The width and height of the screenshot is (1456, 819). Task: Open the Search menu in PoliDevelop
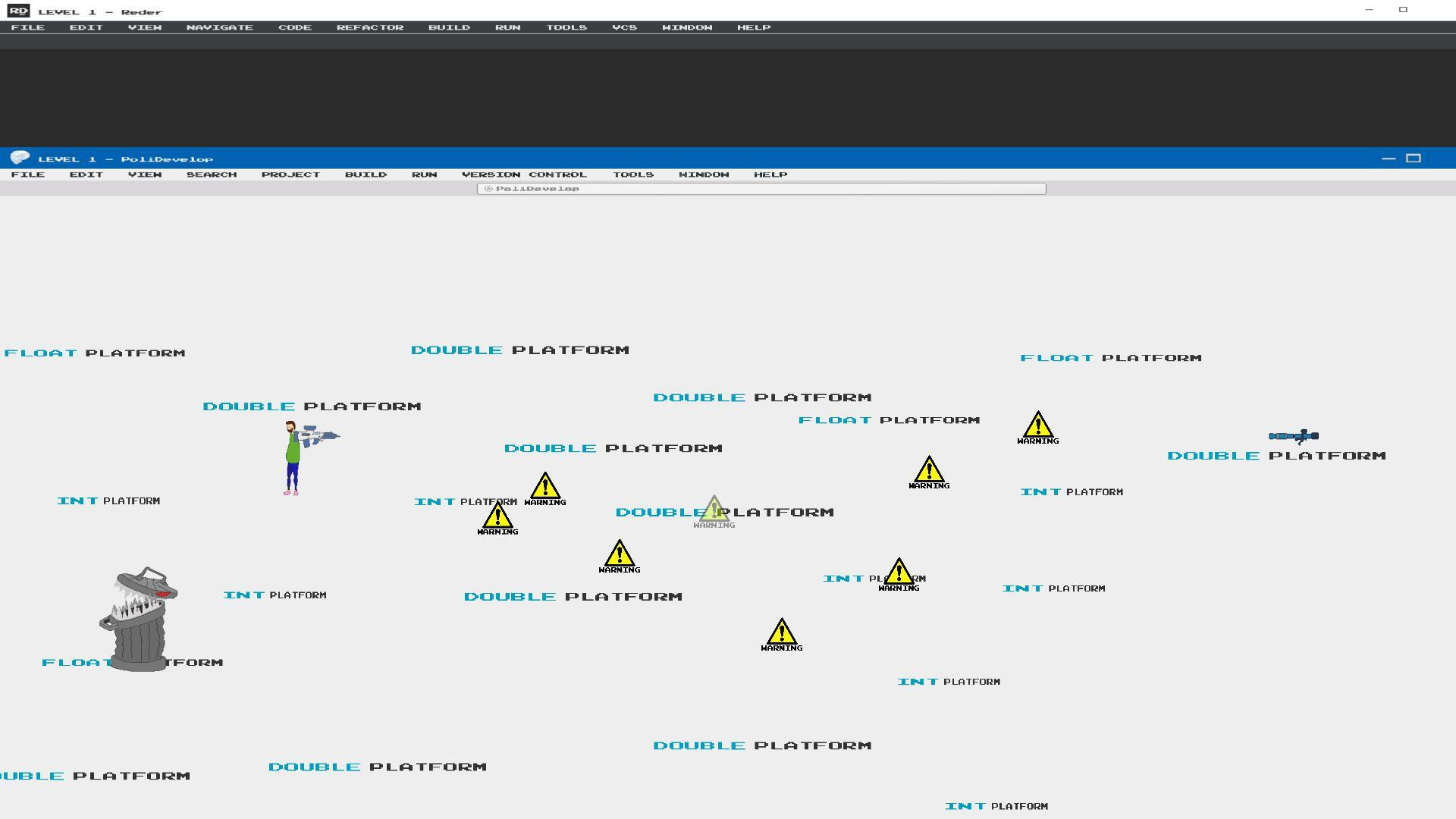[x=212, y=174]
